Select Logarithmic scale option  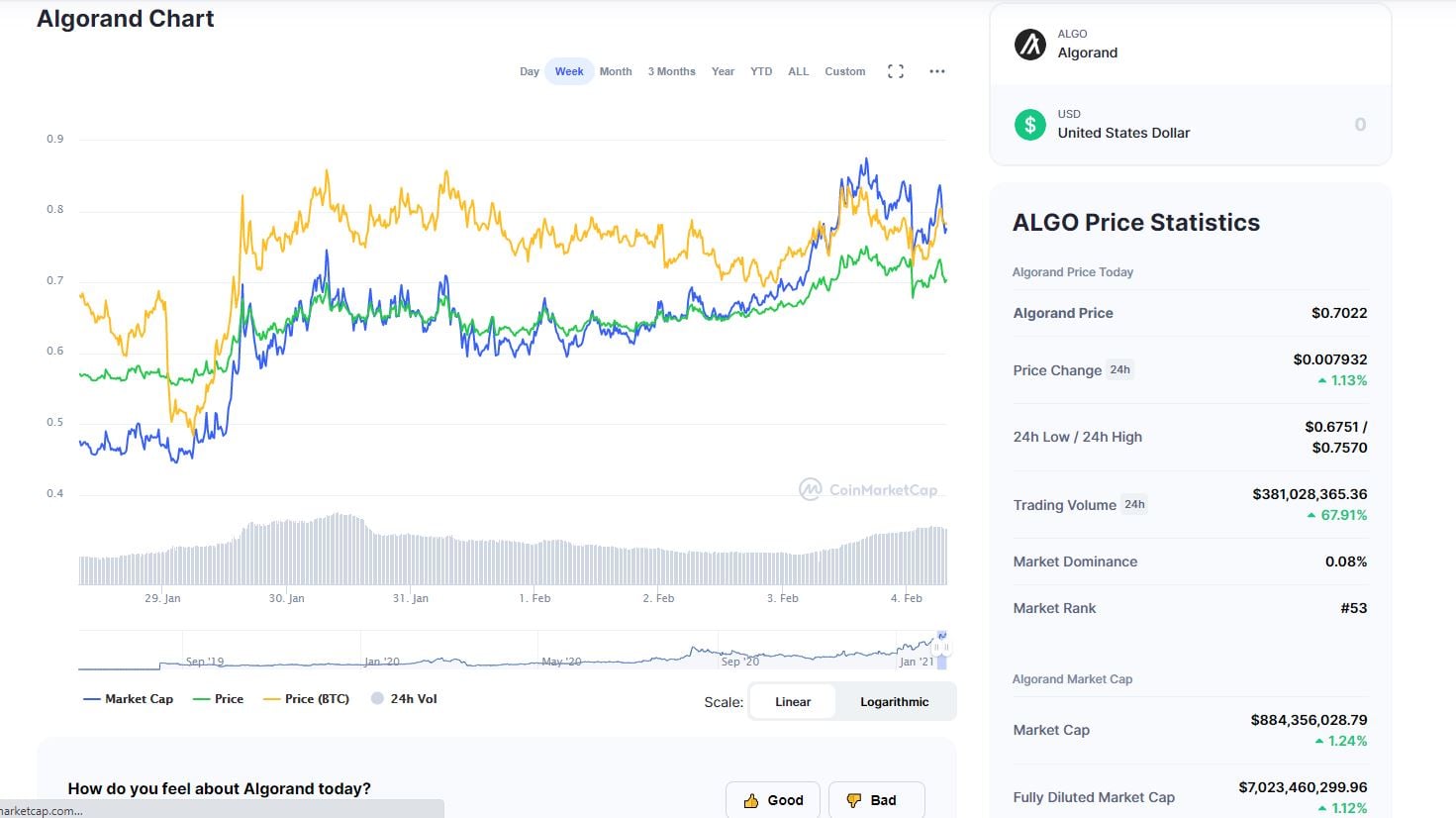coord(895,701)
